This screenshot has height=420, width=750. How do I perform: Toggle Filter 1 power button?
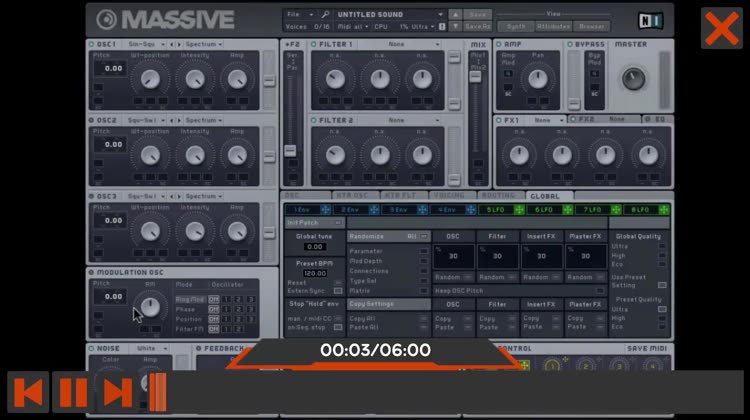314,44
